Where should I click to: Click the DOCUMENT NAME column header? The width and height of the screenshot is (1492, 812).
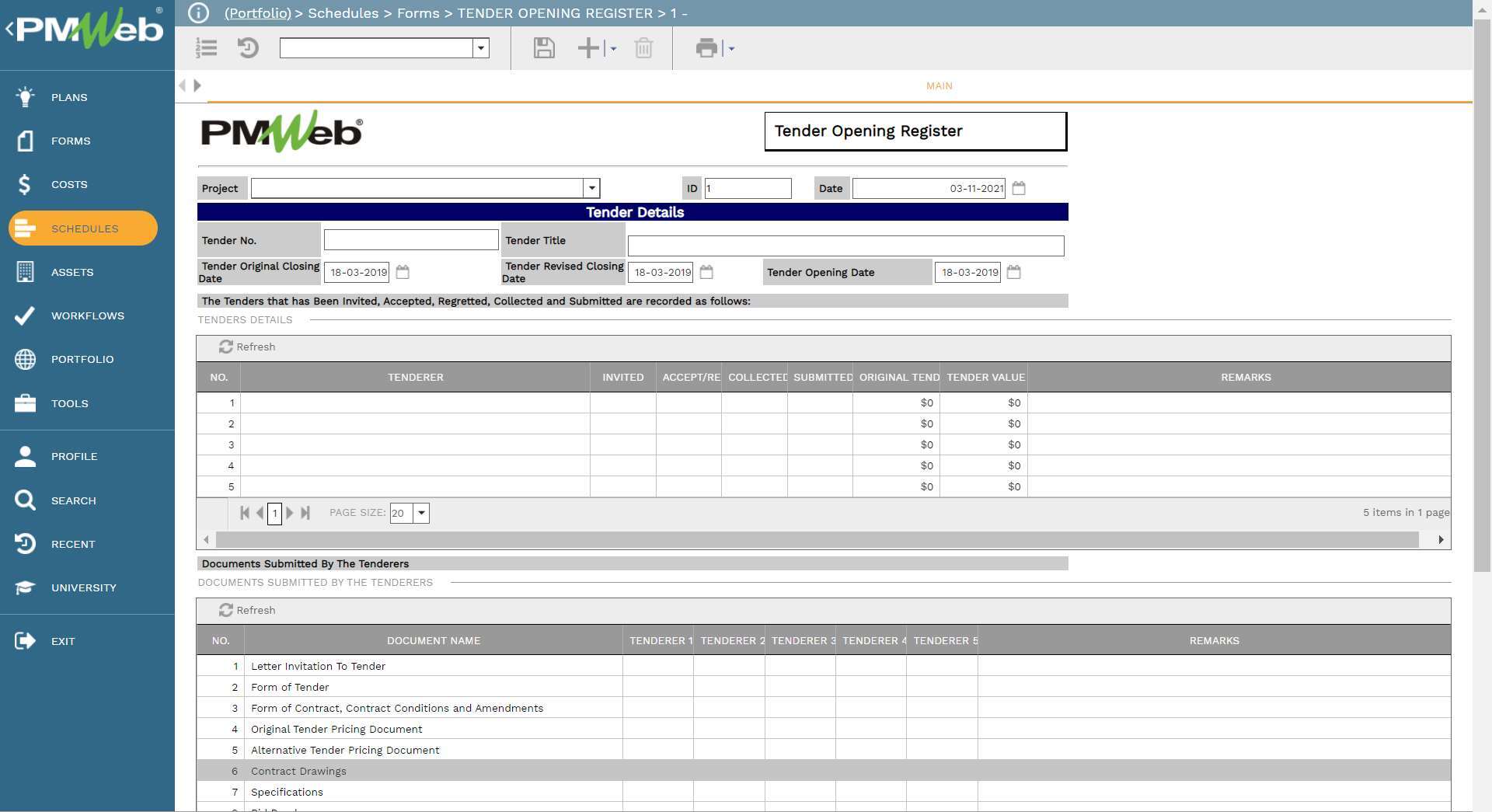coord(434,640)
